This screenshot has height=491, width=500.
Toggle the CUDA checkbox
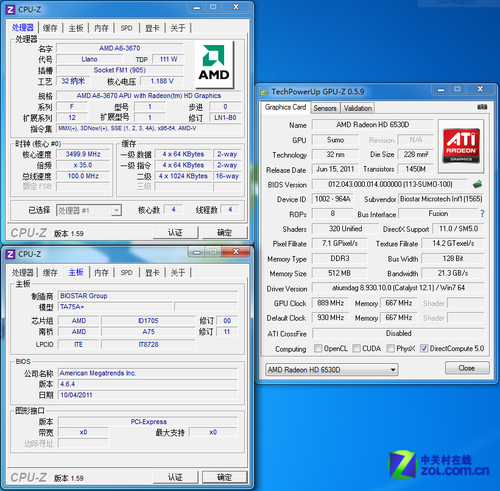356,348
